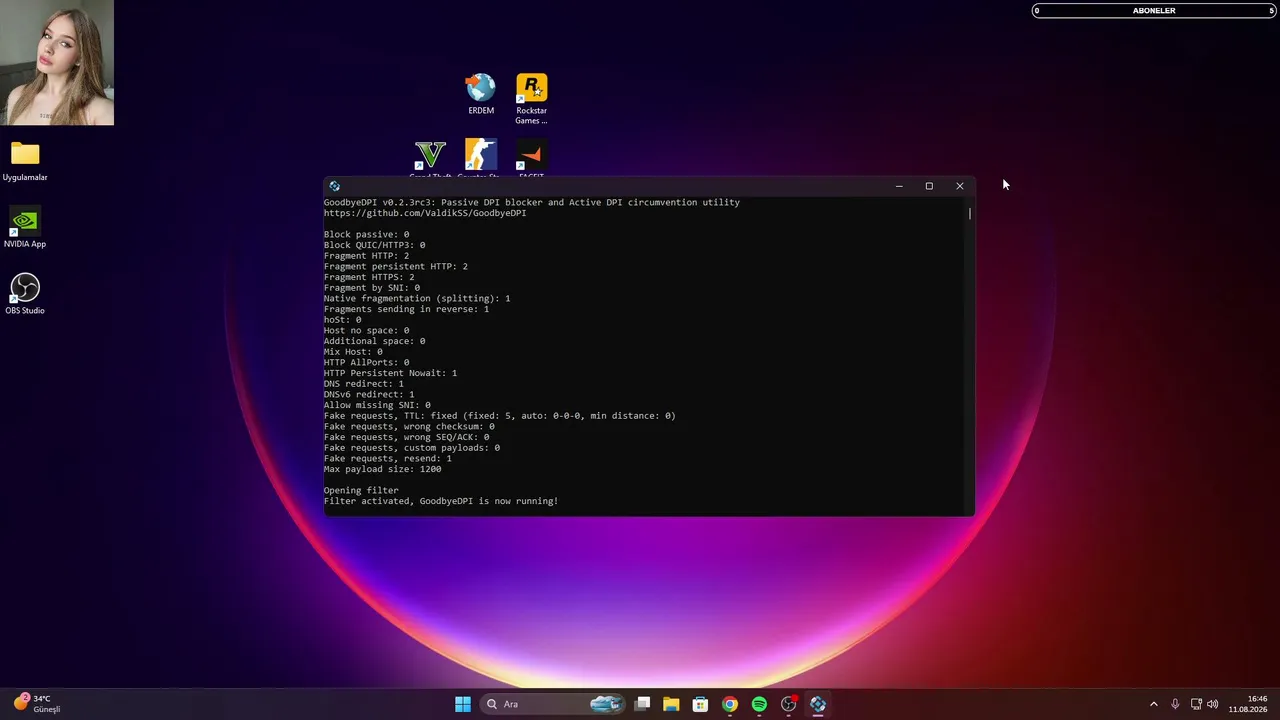The width and height of the screenshot is (1280, 720).
Task: Open Task View from the taskbar
Action: [x=643, y=704]
